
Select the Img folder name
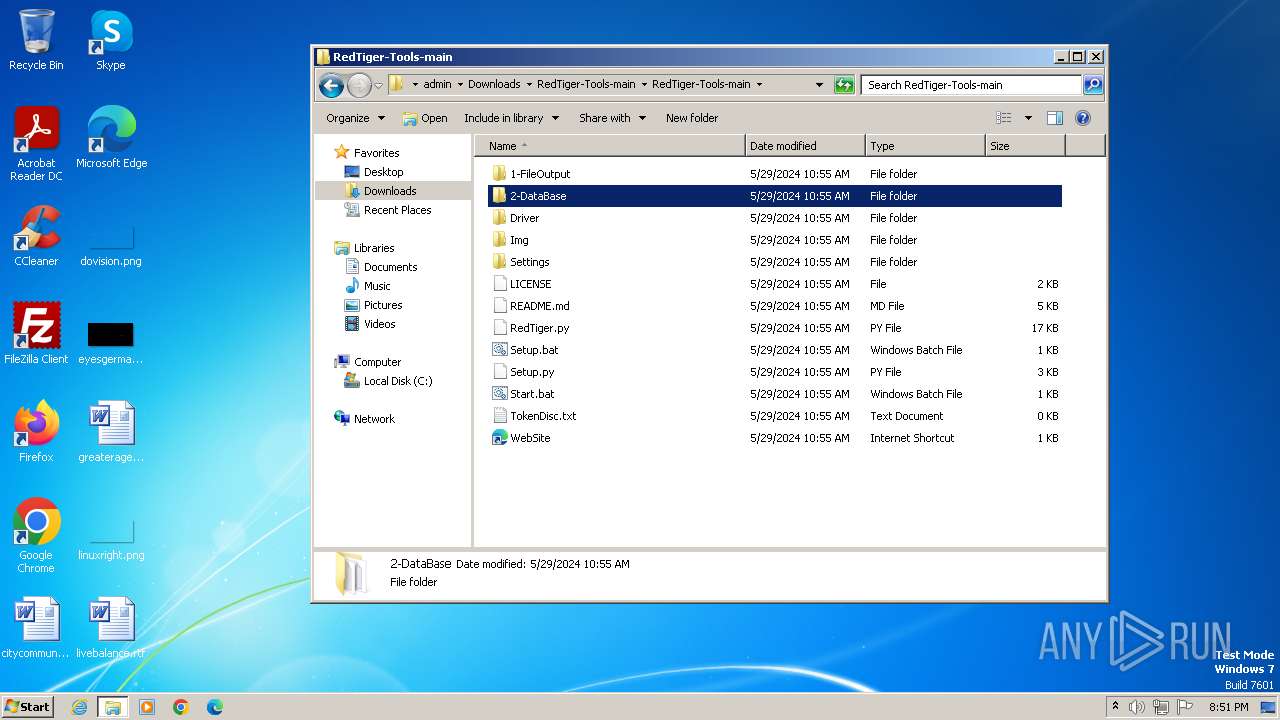click(x=519, y=240)
